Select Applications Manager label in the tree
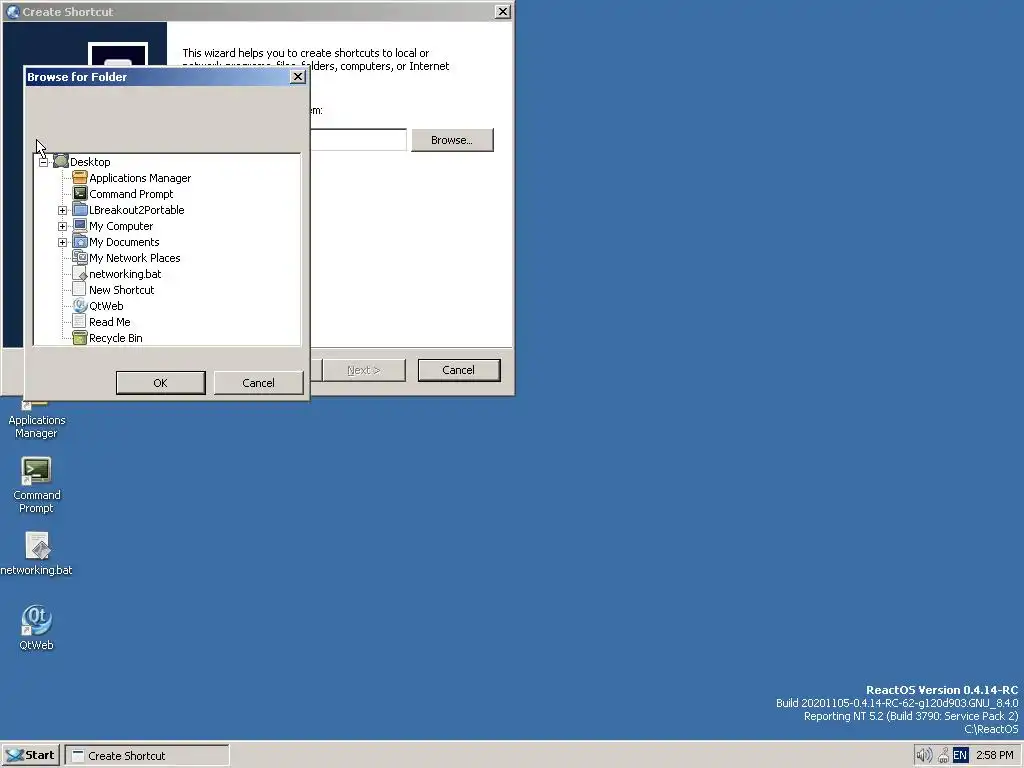This screenshot has height=768, width=1024. click(x=140, y=178)
